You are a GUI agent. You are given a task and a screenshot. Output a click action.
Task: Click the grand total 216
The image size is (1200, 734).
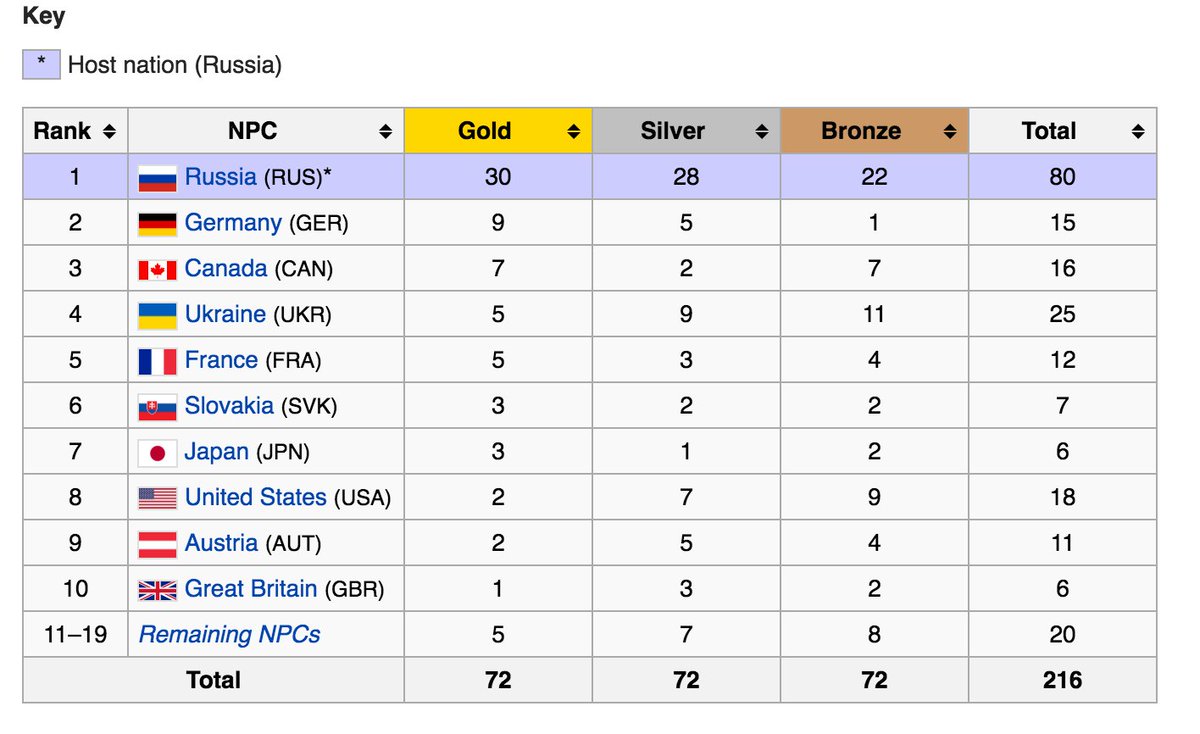coord(1062,681)
